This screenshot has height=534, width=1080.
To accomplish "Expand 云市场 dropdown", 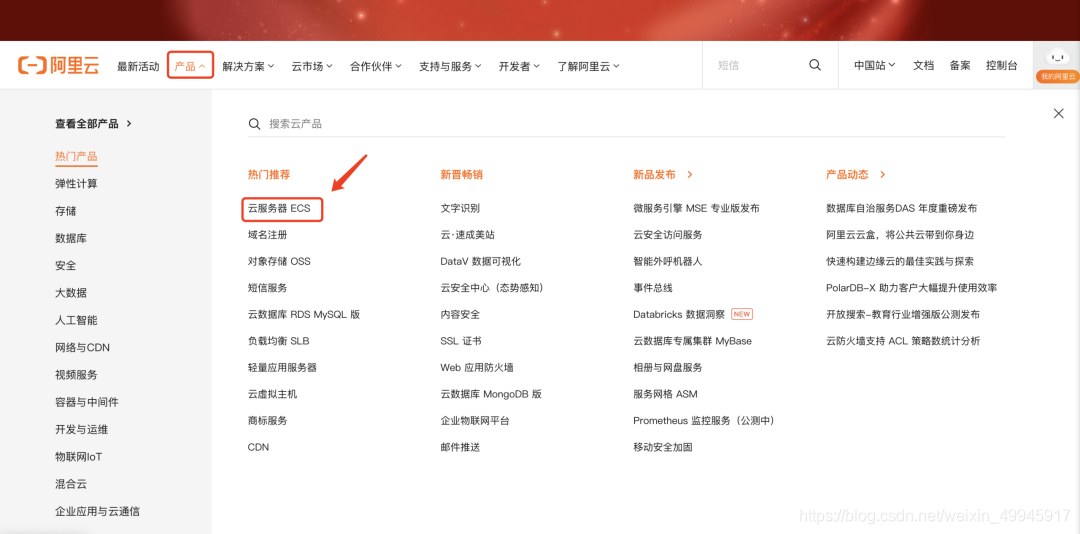I will (312, 66).
